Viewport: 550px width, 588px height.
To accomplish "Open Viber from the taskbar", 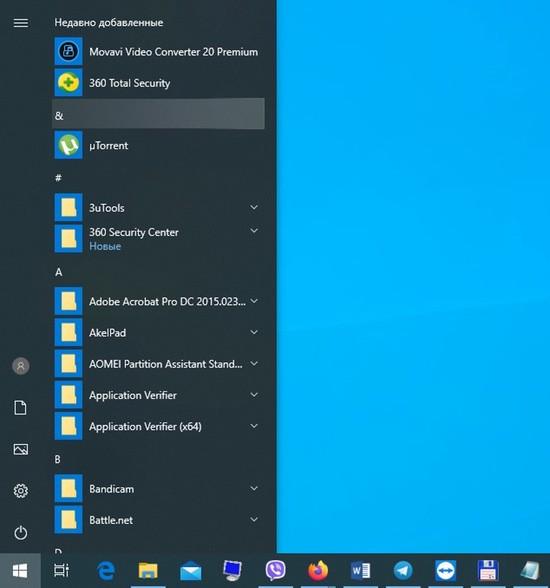I will 276,570.
